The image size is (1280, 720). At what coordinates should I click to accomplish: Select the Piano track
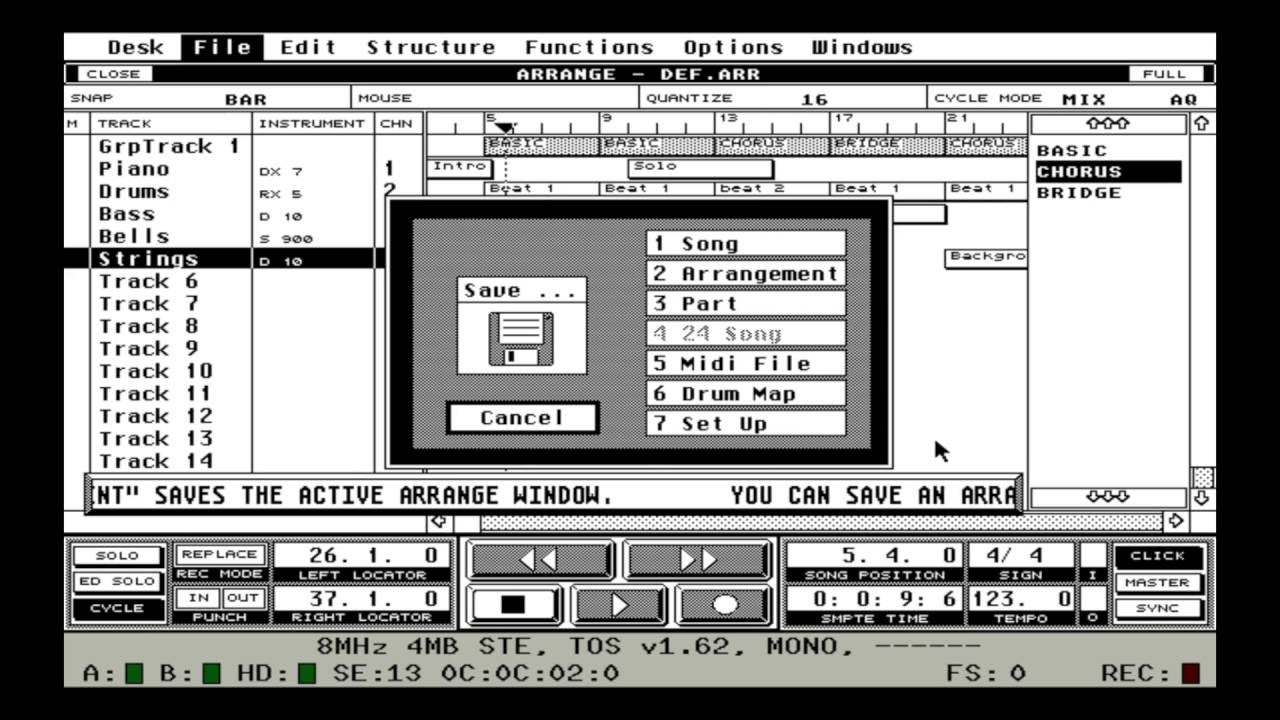point(134,169)
